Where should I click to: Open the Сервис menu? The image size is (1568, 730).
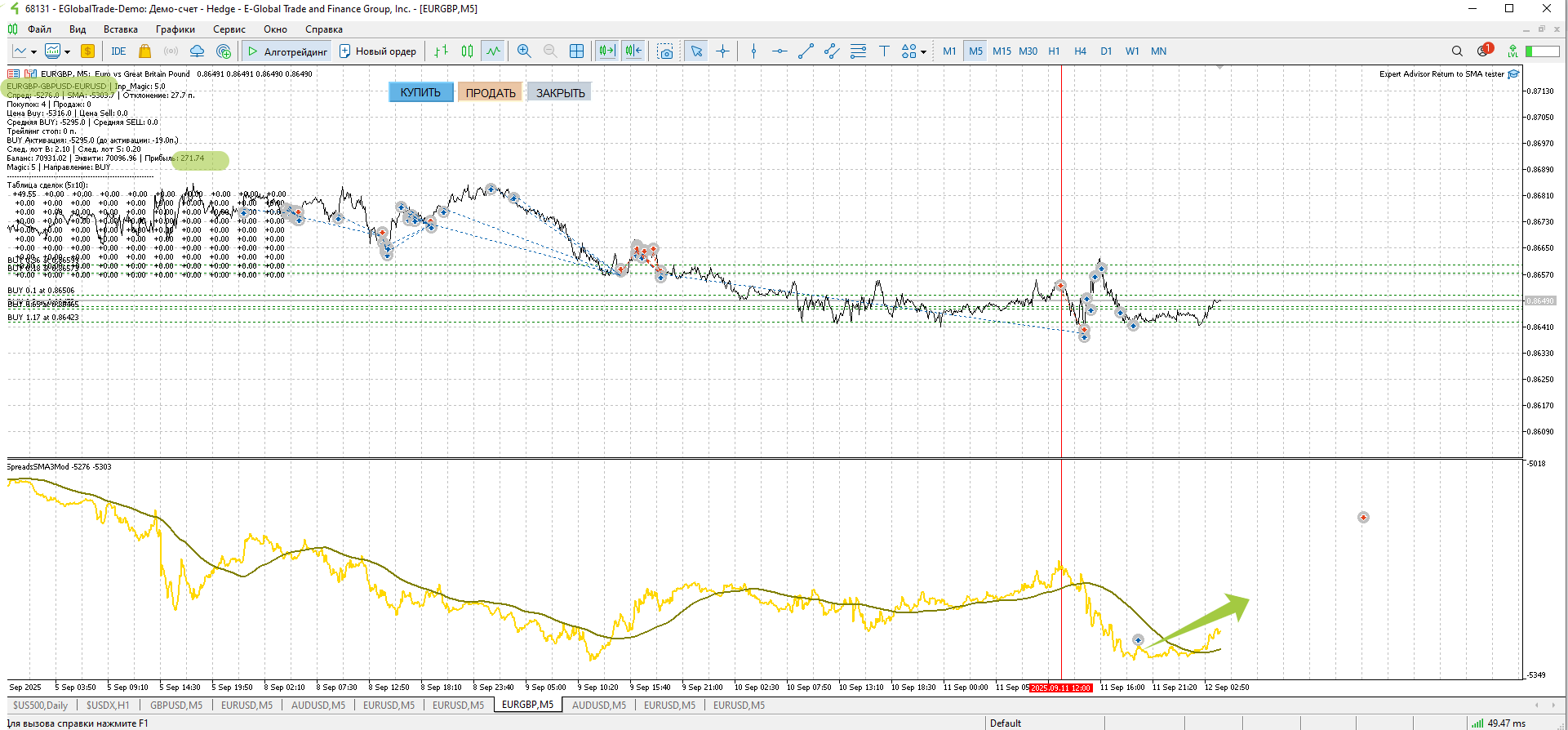(x=229, y=29)
